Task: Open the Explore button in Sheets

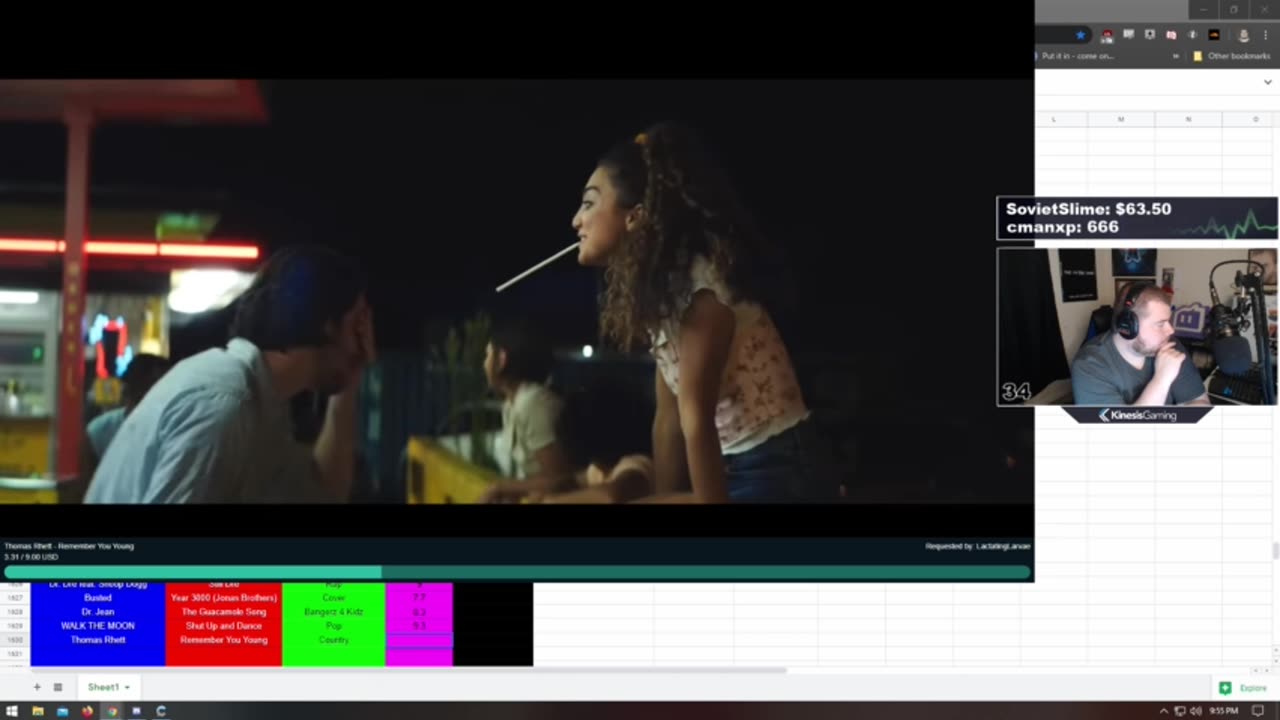Action: coord(1243,688)
